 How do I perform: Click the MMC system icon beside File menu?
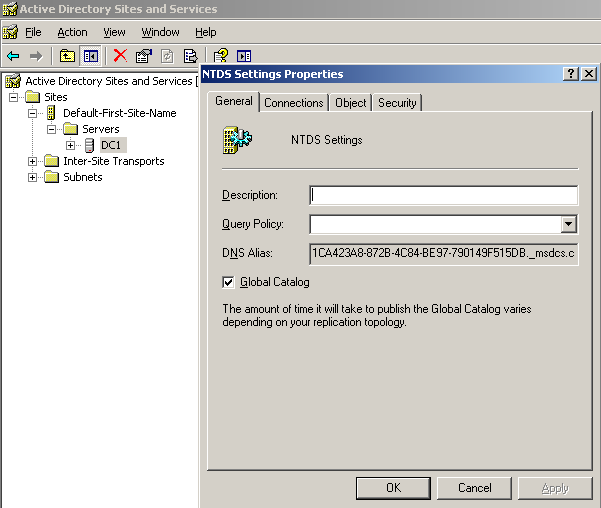coord(10,32)
